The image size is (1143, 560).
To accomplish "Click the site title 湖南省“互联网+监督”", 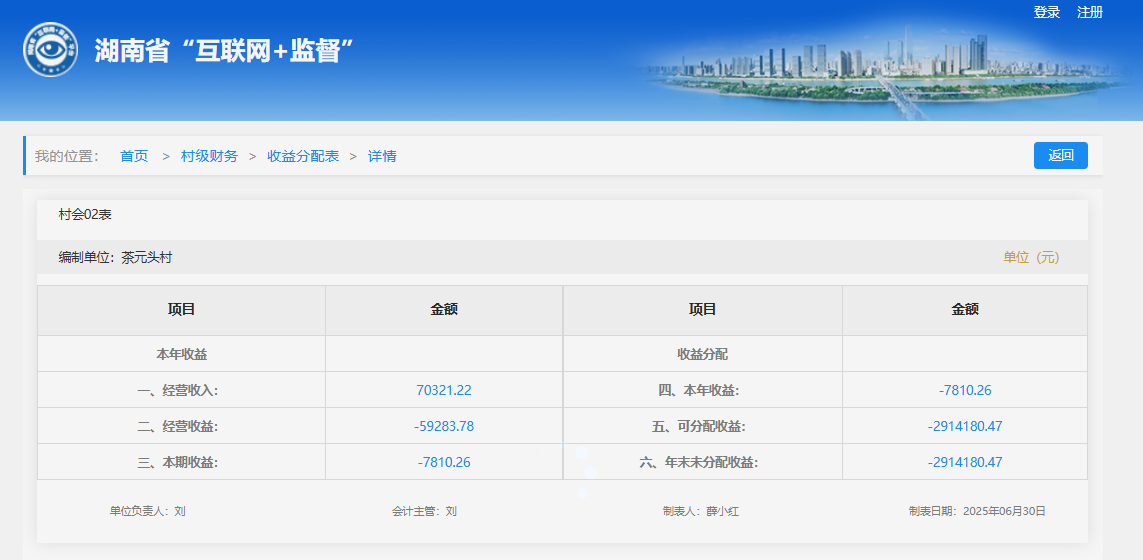I will pos(225,50).
